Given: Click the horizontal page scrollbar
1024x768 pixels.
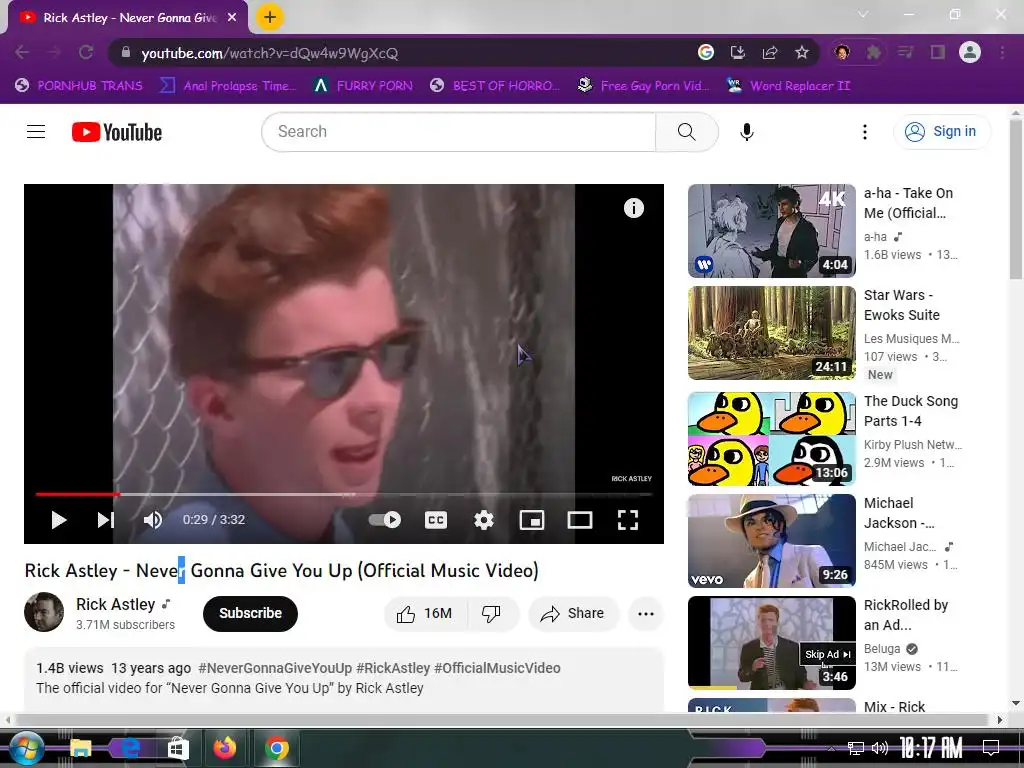Looking at the screenshot, I should (x=500, y=720).
